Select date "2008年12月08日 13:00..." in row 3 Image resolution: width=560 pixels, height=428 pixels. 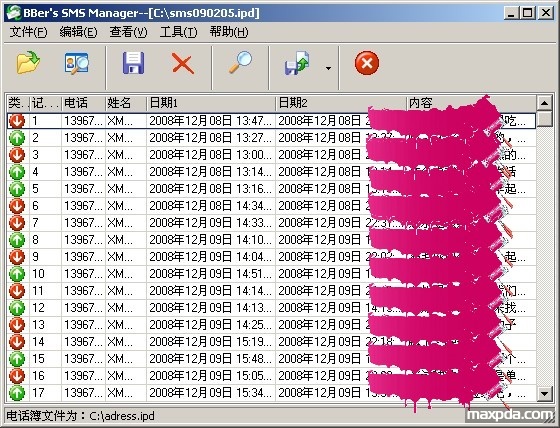pyautogui.click(x=210, y=155)
